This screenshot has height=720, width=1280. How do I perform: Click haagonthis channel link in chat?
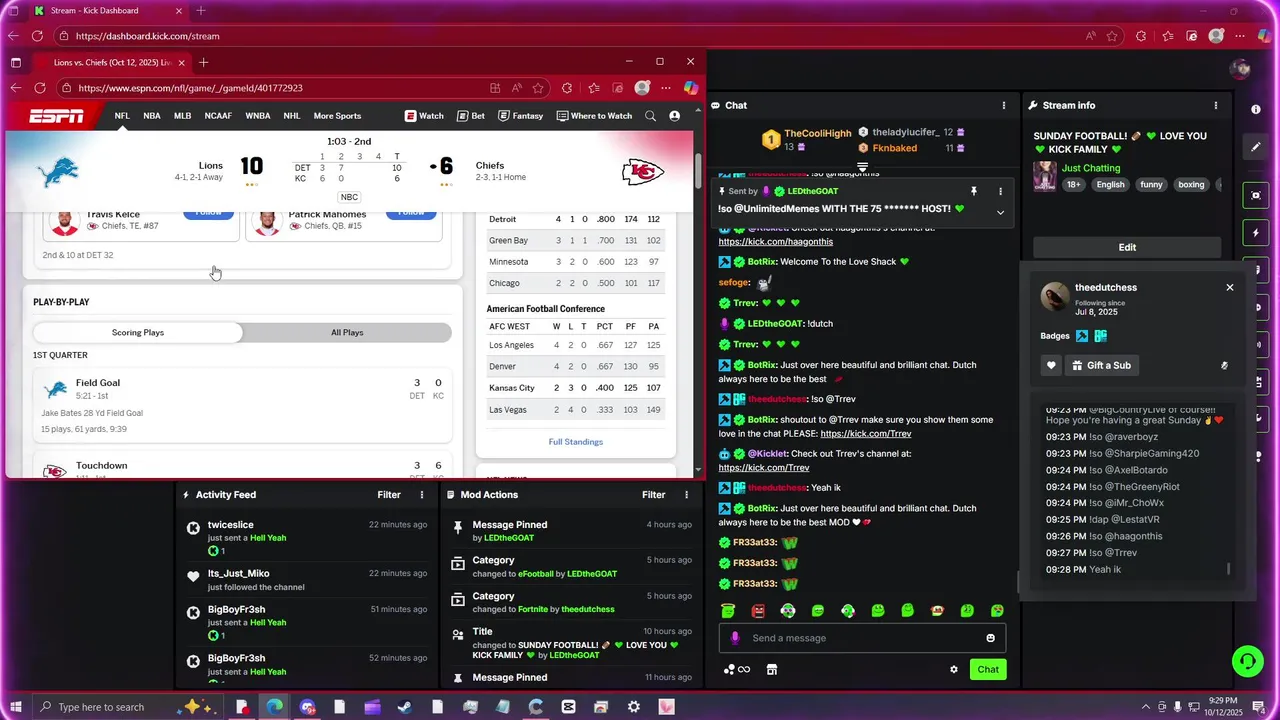coord(775,241)
